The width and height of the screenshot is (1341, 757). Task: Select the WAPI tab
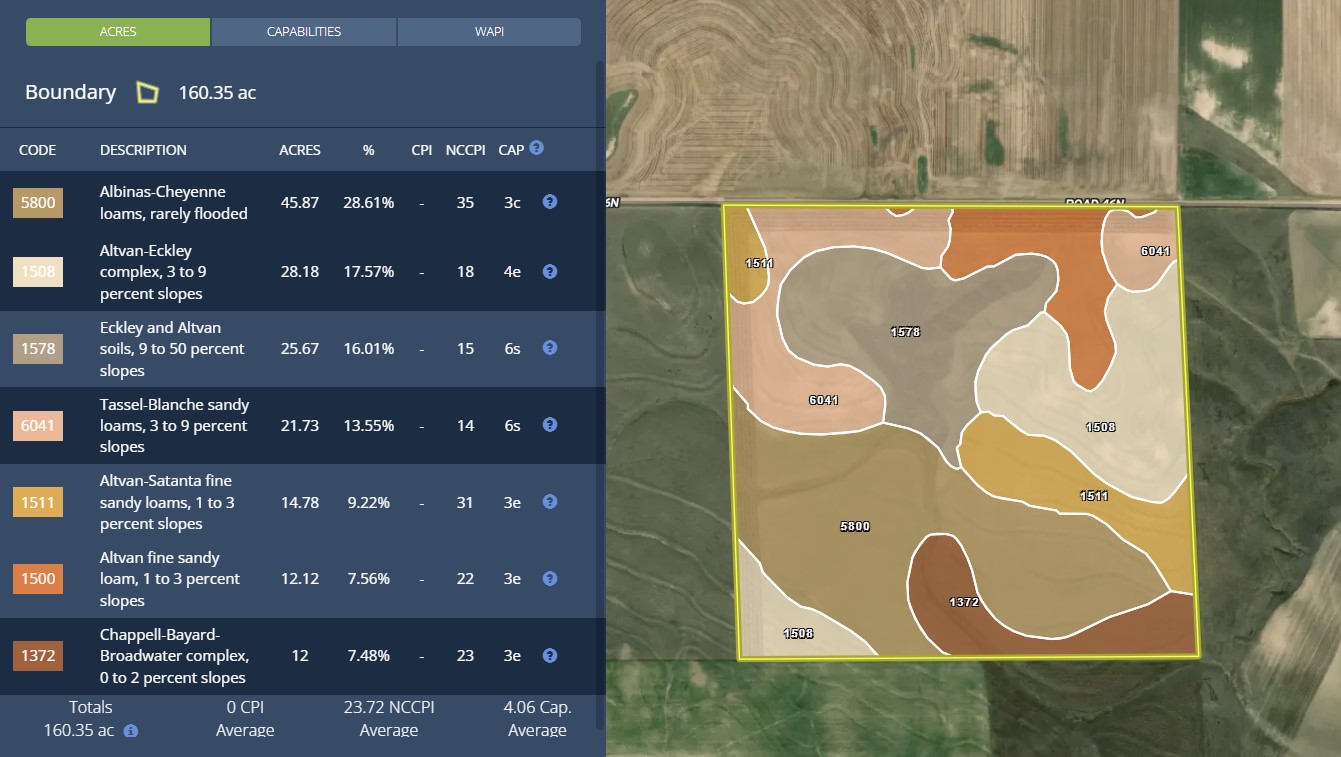(489, 32)
